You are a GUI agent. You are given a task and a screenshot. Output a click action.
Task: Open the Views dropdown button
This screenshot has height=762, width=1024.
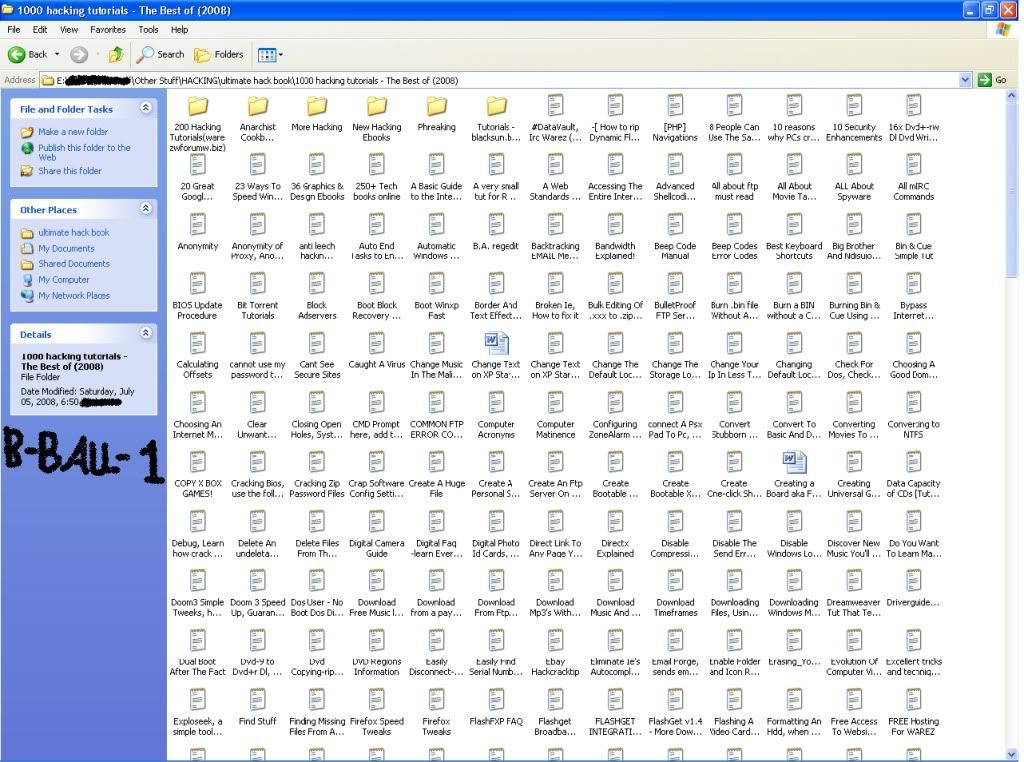pyautogui.click(x=270, y=54)
